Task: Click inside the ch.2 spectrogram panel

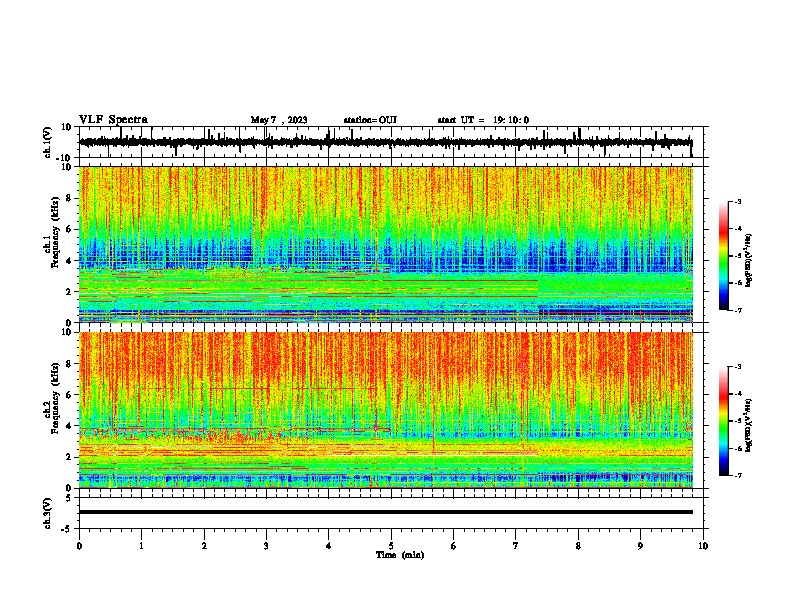Action: click(x=386, y=410)
